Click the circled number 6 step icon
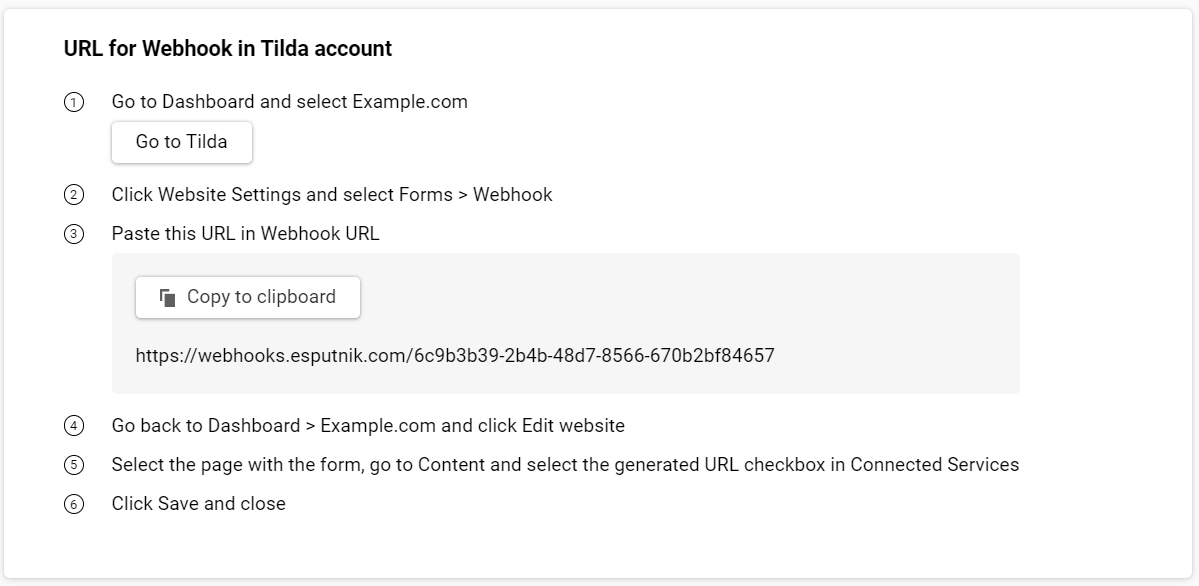Screen dimensions: 1199x586 pos(73,504)
